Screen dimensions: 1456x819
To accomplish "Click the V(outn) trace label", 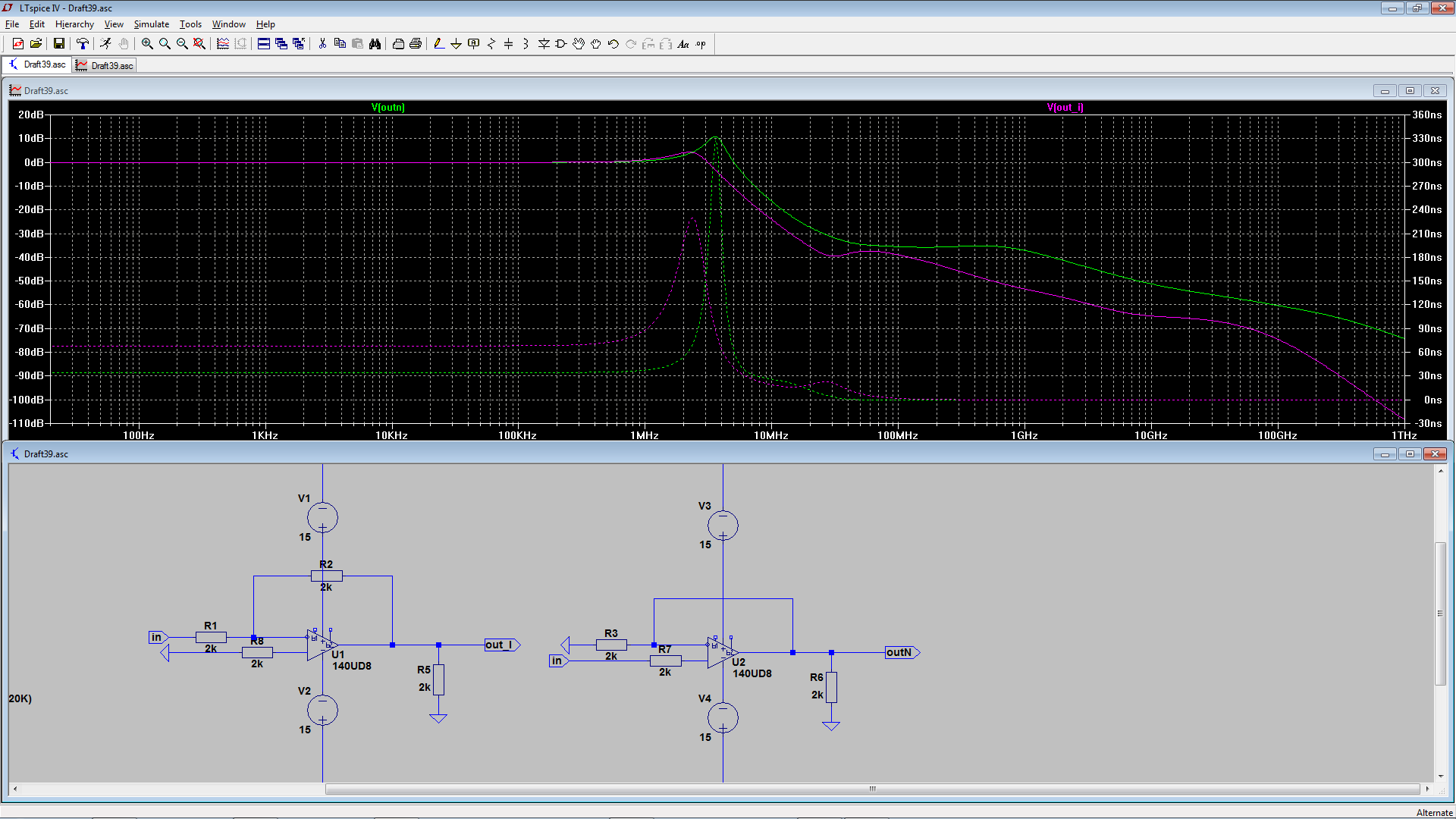I will [x=388, y=107].
